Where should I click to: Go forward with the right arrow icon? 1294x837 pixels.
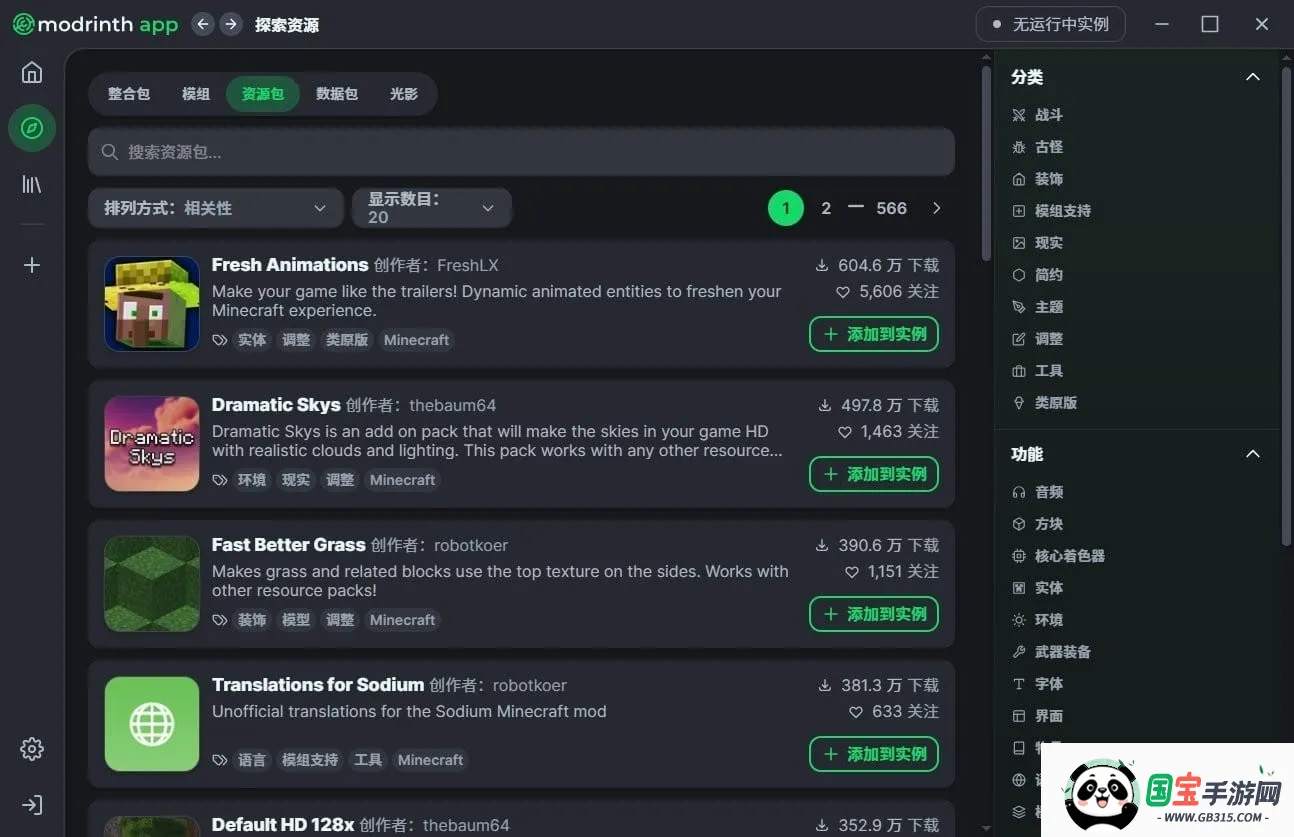(x=231, y=24)
